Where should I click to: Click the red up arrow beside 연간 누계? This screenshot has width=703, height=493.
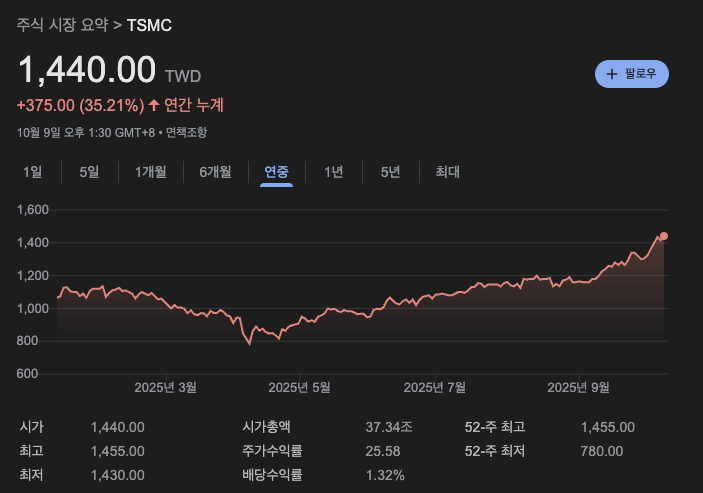point(154,105)
